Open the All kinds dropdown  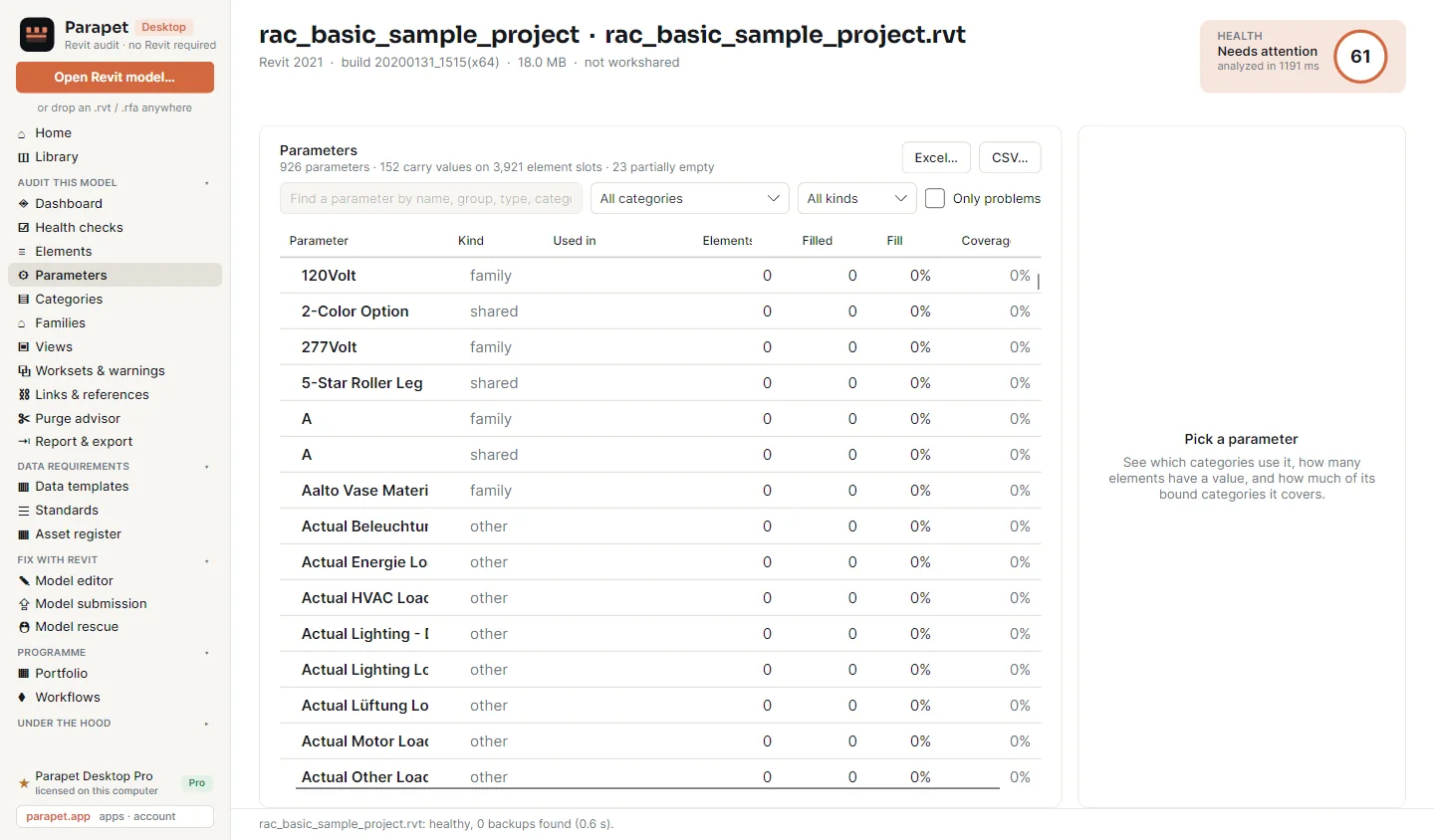[857, 198]
